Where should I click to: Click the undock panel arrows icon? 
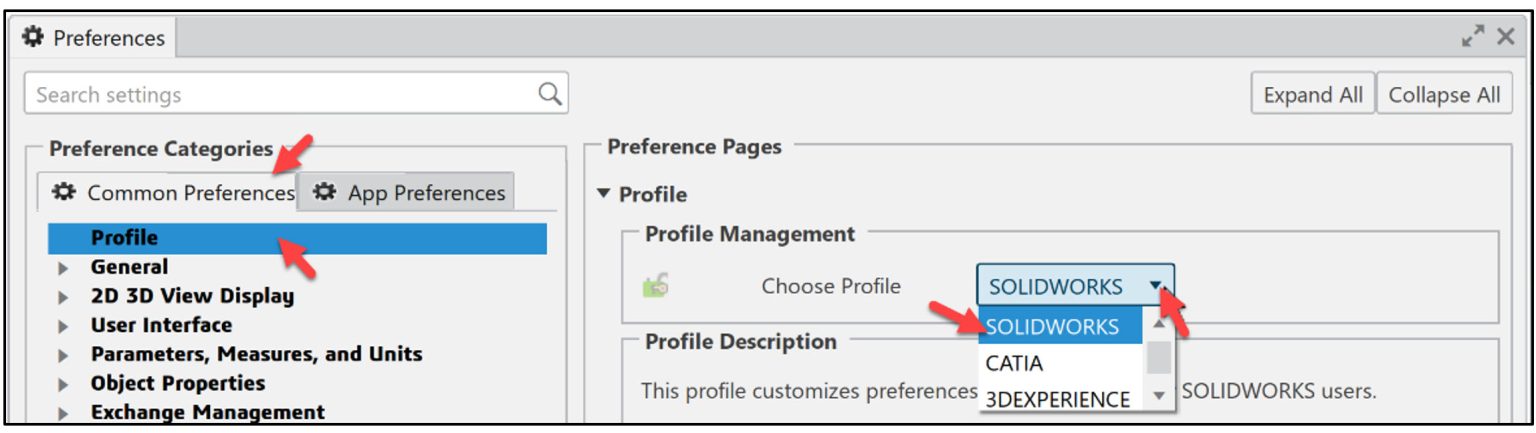click(x=1473, y=37)
